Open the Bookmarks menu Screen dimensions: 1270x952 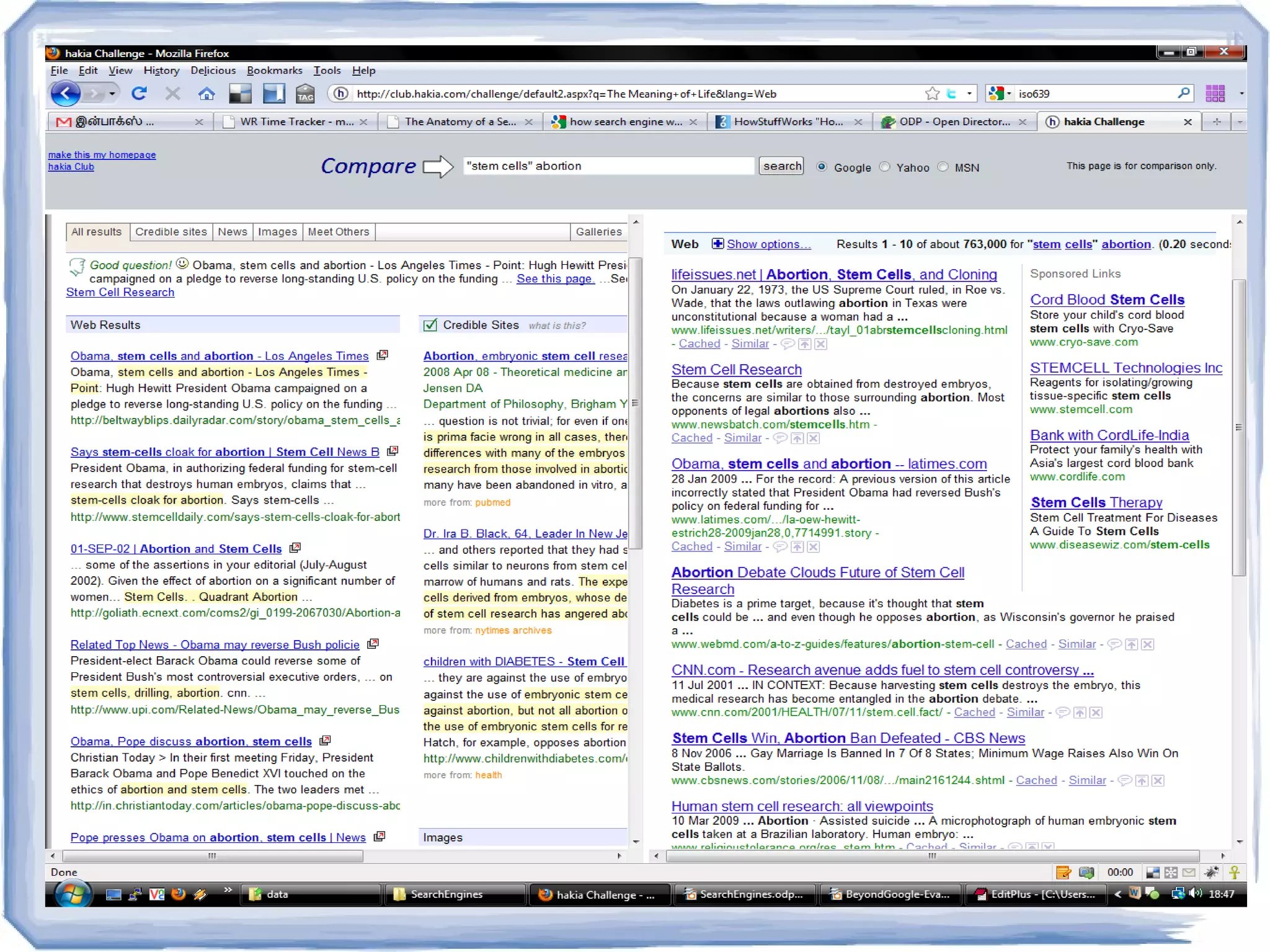pos(275,70)
